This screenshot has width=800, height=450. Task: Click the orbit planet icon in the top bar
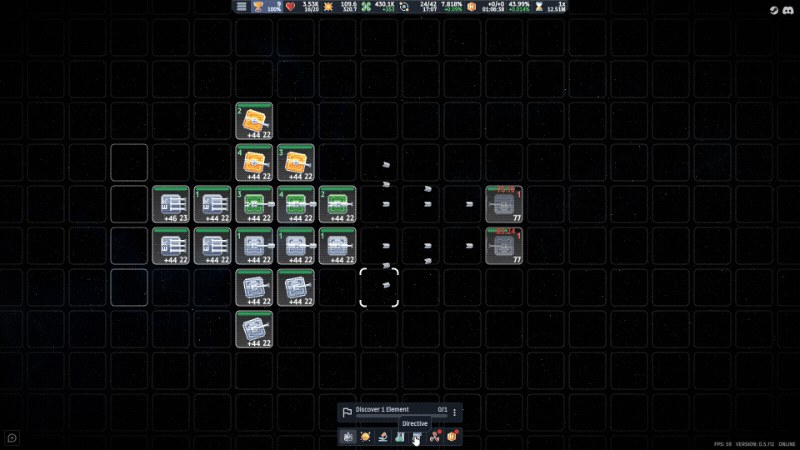click(404, 7)
